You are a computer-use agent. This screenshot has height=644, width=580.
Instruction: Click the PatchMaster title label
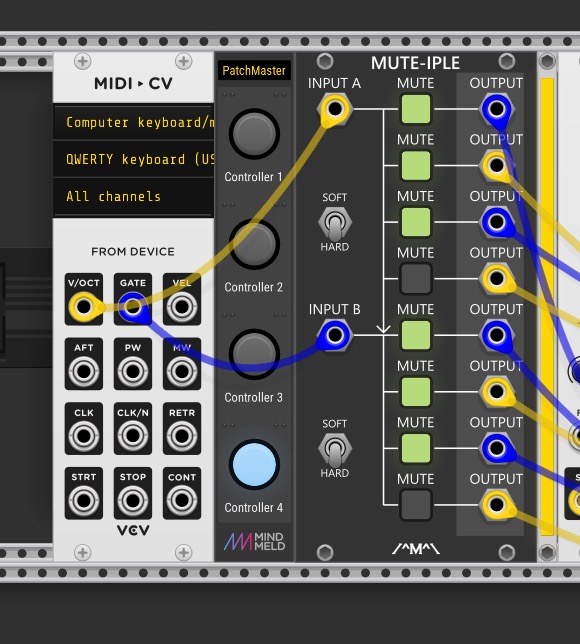(254, 71)
